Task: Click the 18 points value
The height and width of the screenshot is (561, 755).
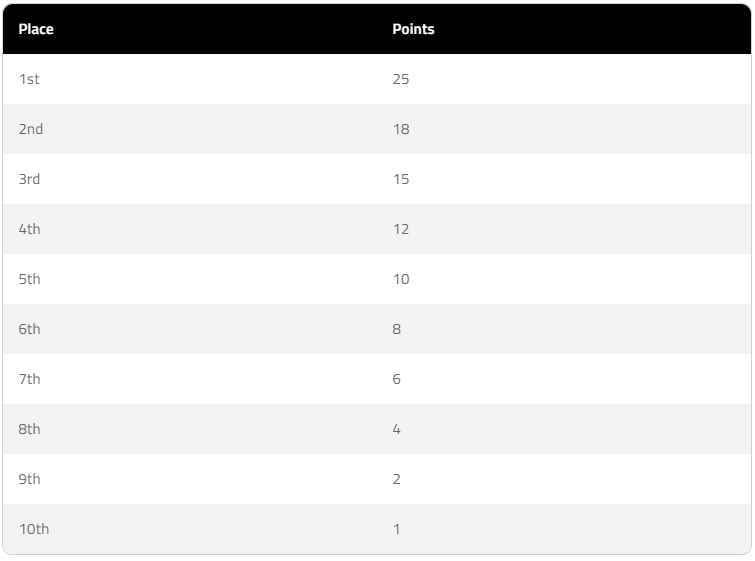Action: [x=401, y=129]
